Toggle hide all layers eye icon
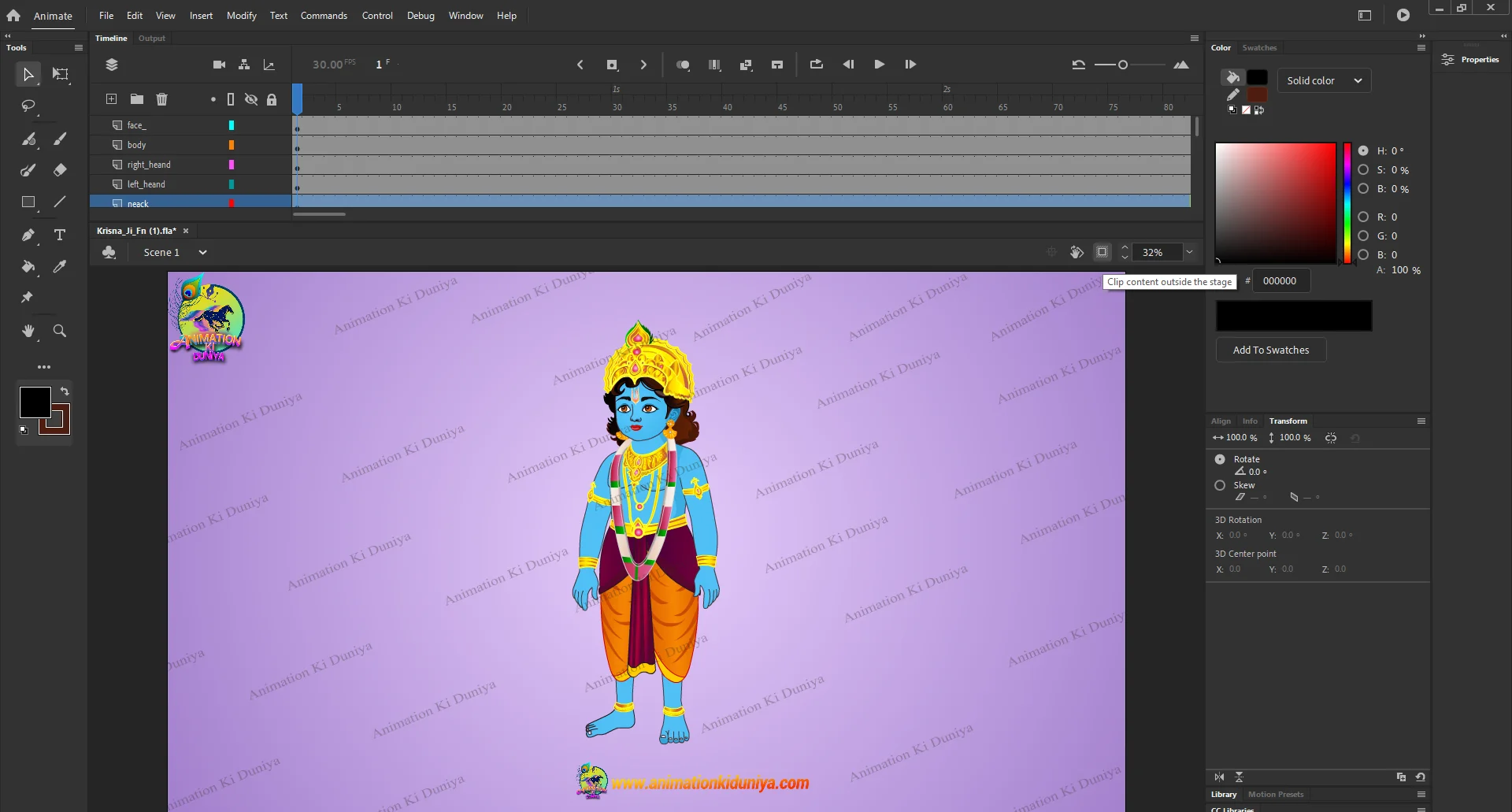The width and height of the screenshot is (1512, 812). [251, 99]
